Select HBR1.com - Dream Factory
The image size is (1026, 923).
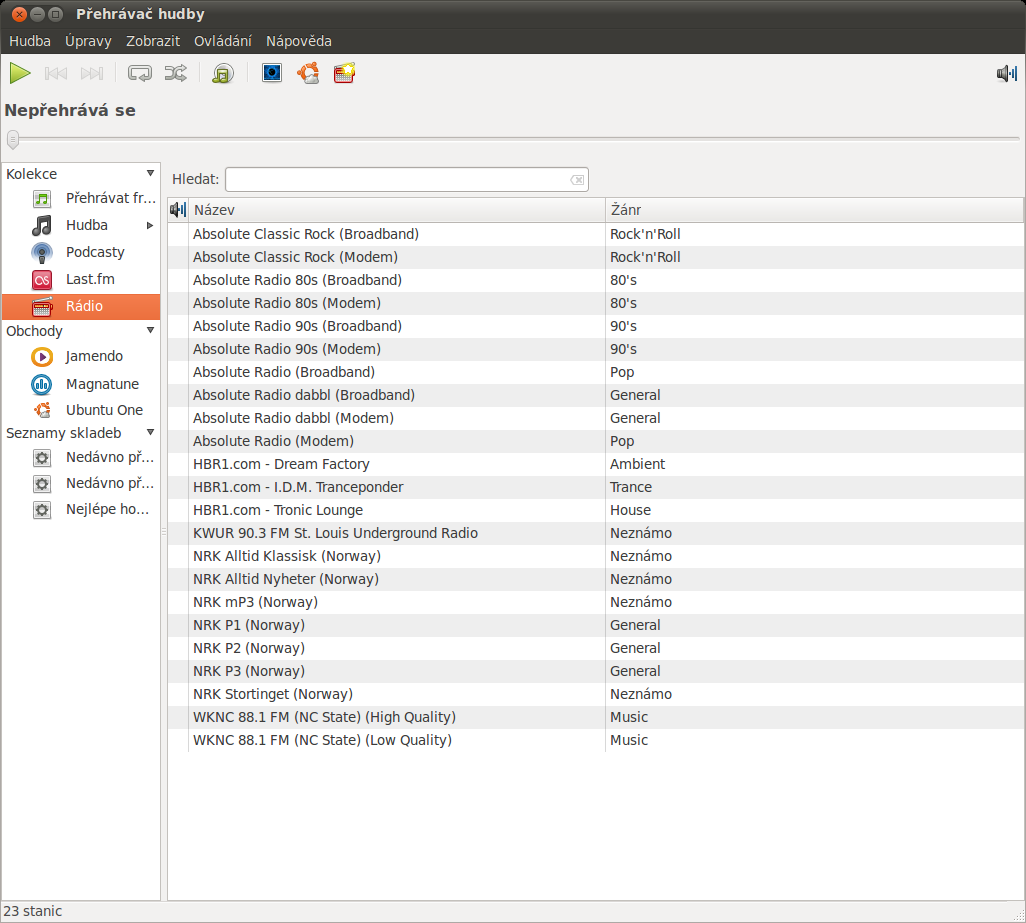point(595,464)
